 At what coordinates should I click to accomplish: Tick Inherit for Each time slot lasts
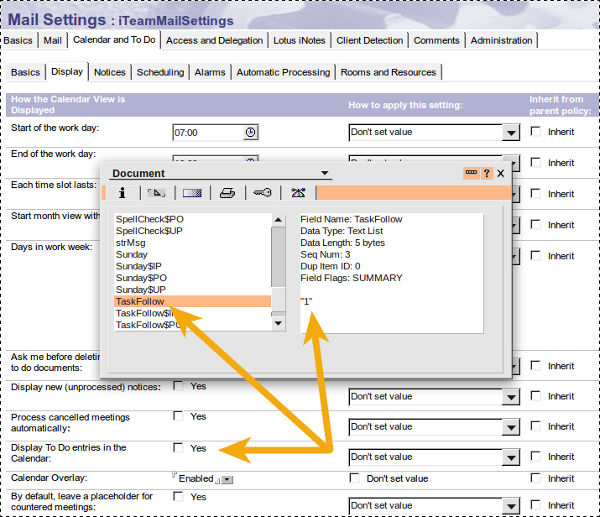[x=536, y=193]
